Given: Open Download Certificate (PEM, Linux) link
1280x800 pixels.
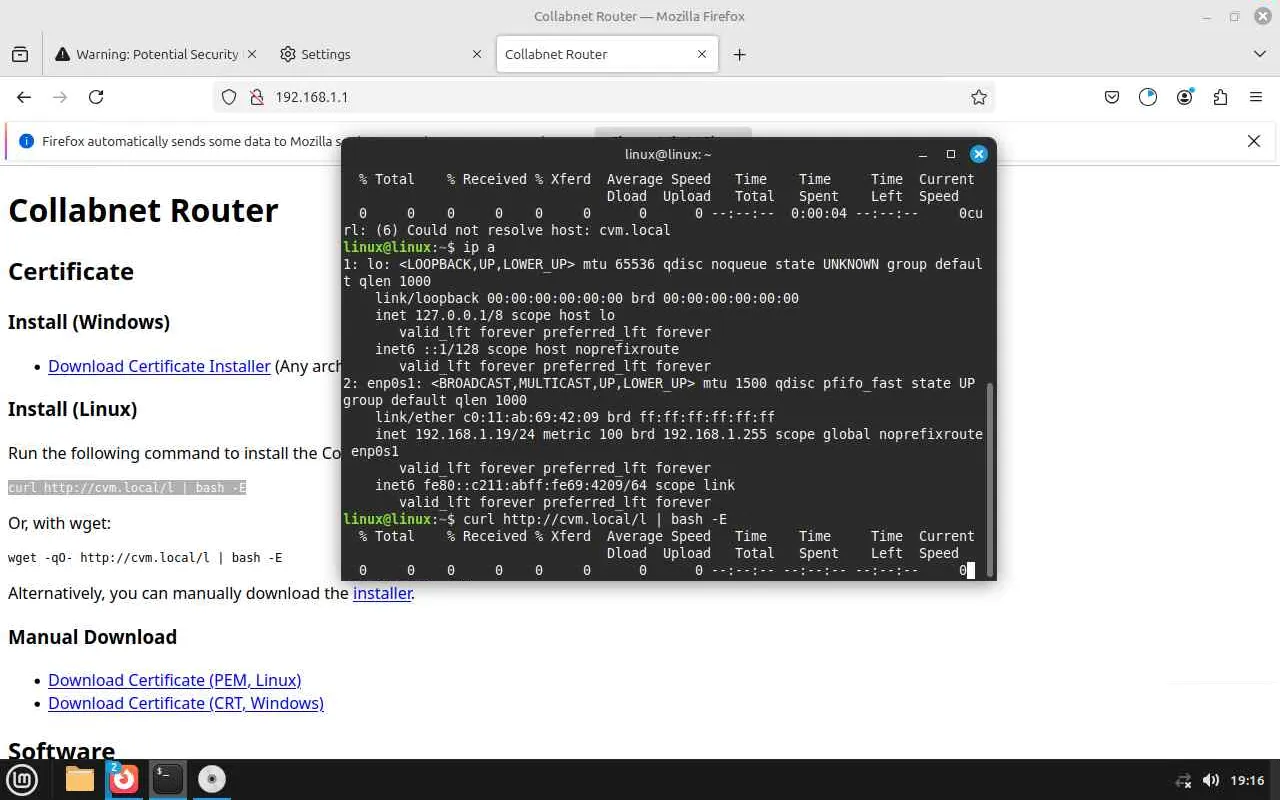Looking at the screenshot, I should click(174, 680).
